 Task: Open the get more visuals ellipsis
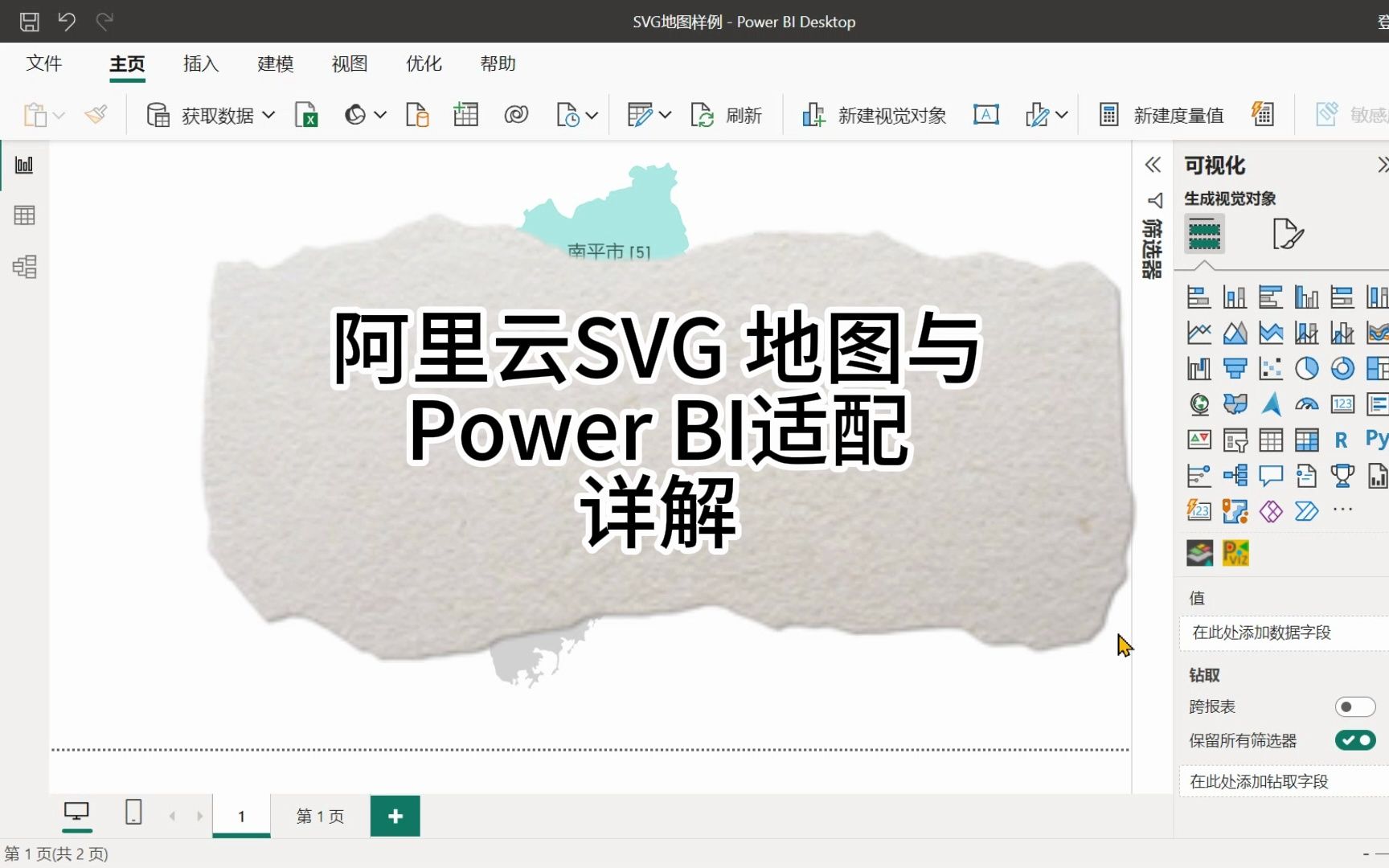pos(1342,510)
